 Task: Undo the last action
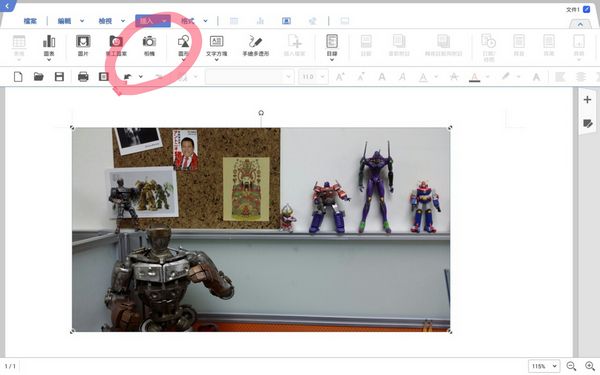pyautogui.click(x=127, y=77)
